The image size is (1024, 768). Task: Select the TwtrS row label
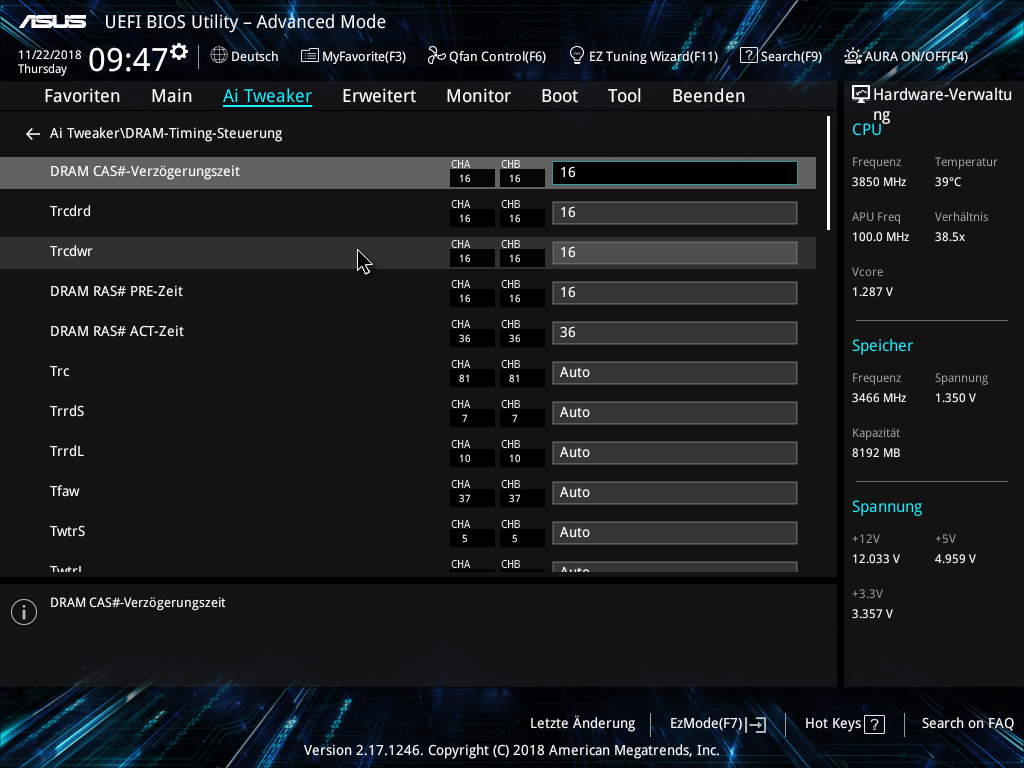[x=67, y=532]
